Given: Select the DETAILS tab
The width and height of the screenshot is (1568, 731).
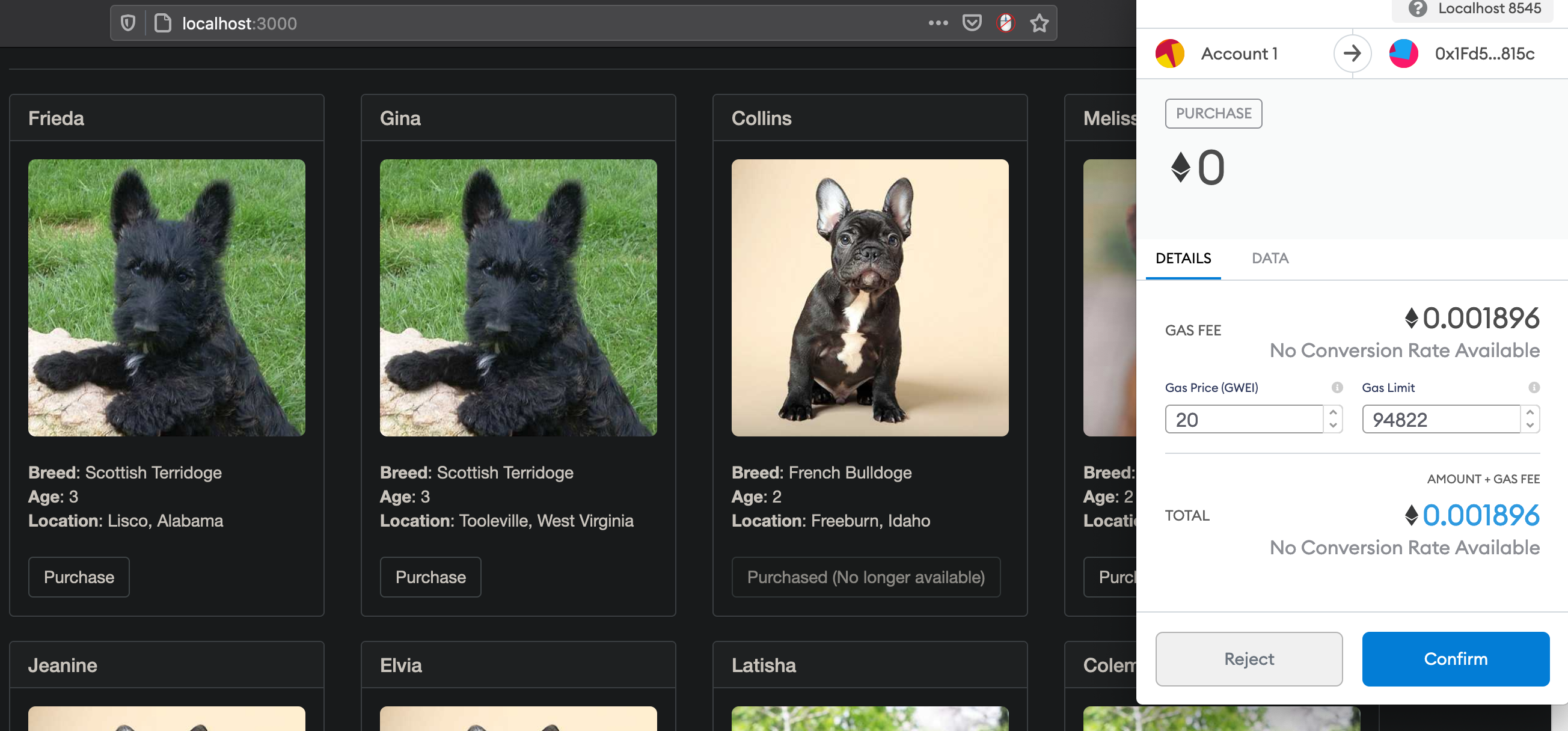Looking at the screenshot, I should 1183,258.
